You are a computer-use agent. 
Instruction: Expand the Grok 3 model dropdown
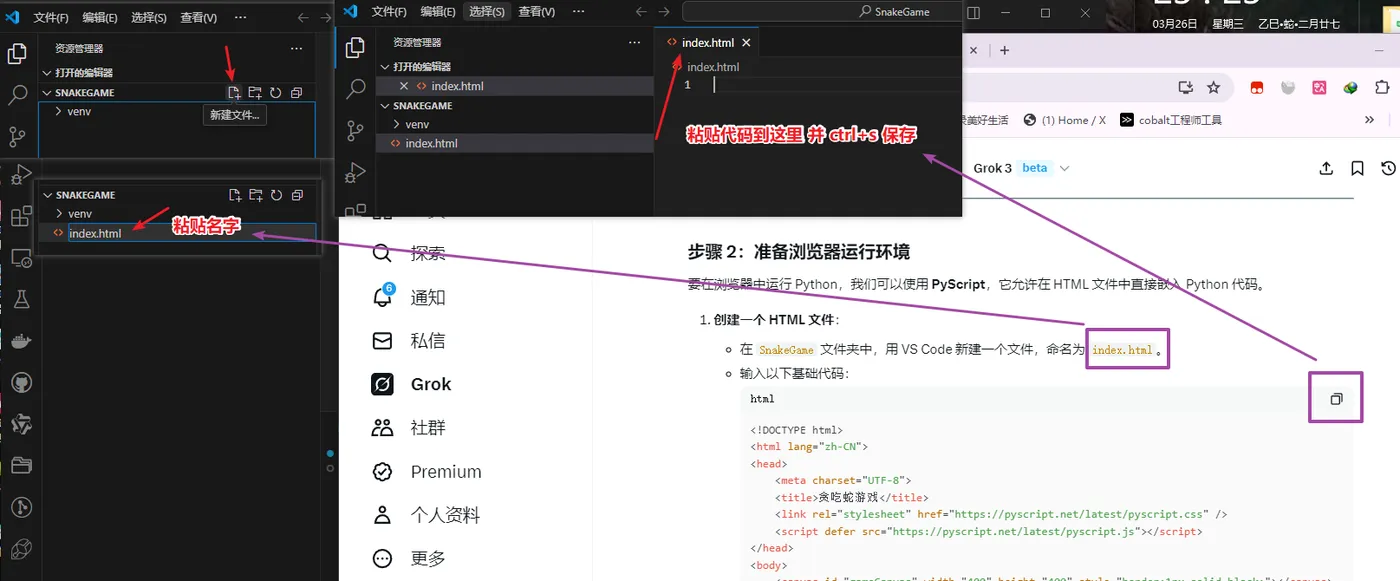pyautogui.click(x=1064, y=168)
